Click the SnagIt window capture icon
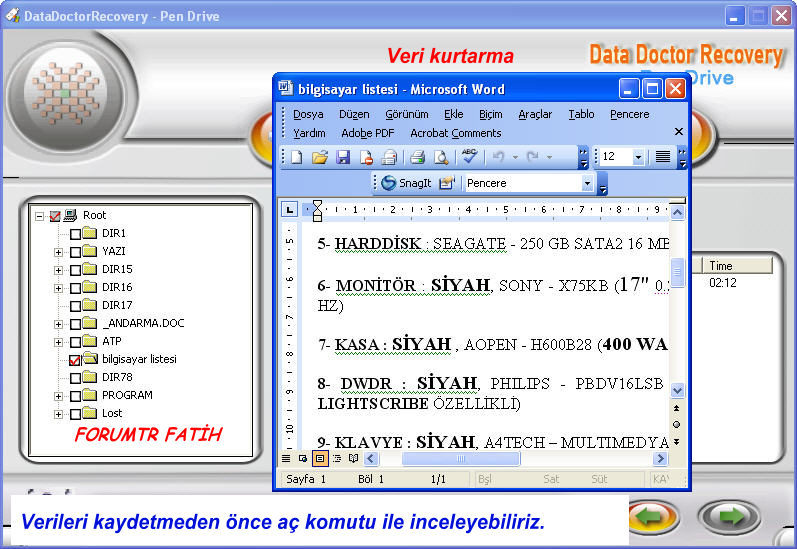The image size is (797, 549). [446, 182]
